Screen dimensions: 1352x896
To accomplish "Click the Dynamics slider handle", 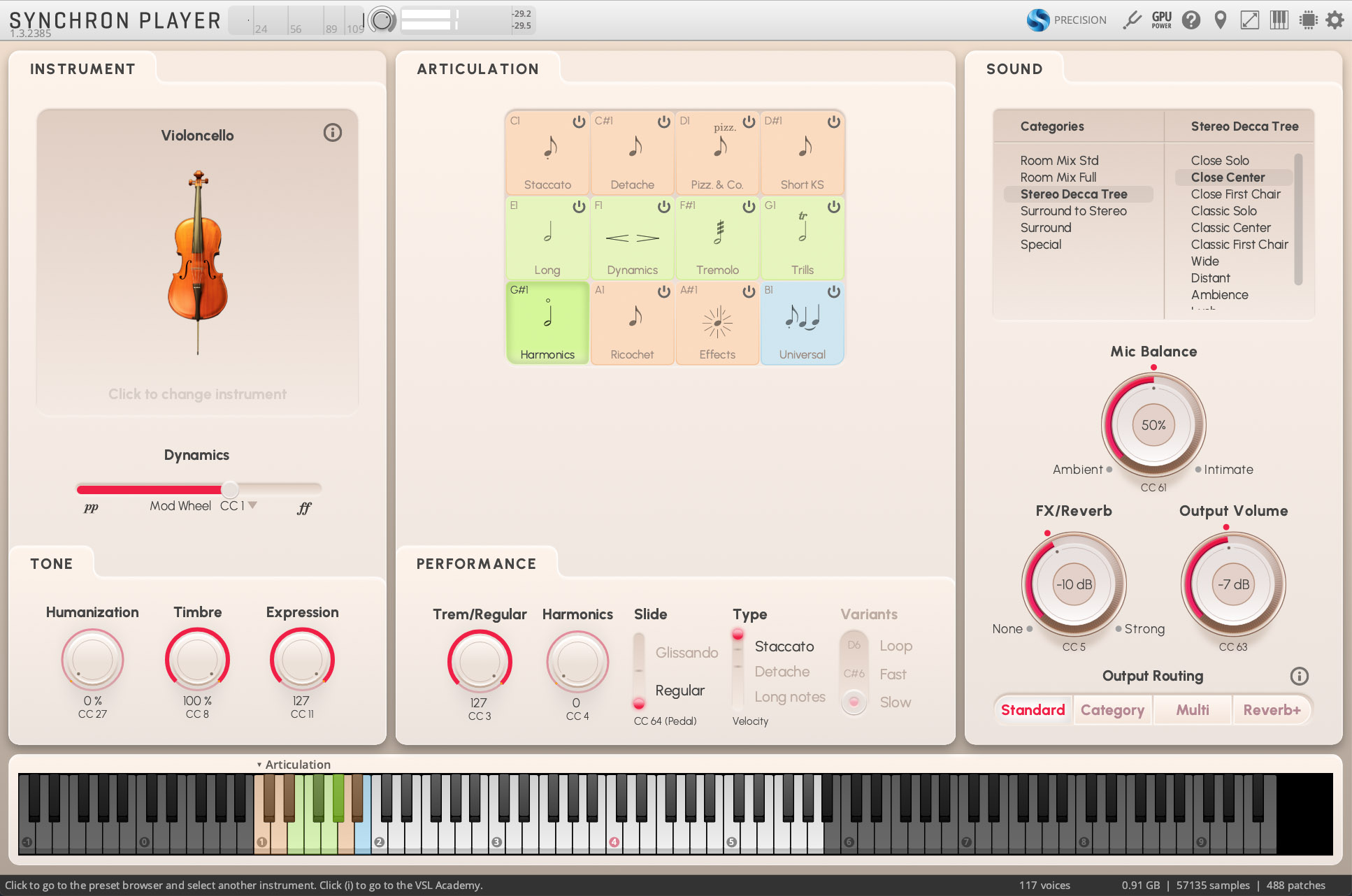I will 230,489.
